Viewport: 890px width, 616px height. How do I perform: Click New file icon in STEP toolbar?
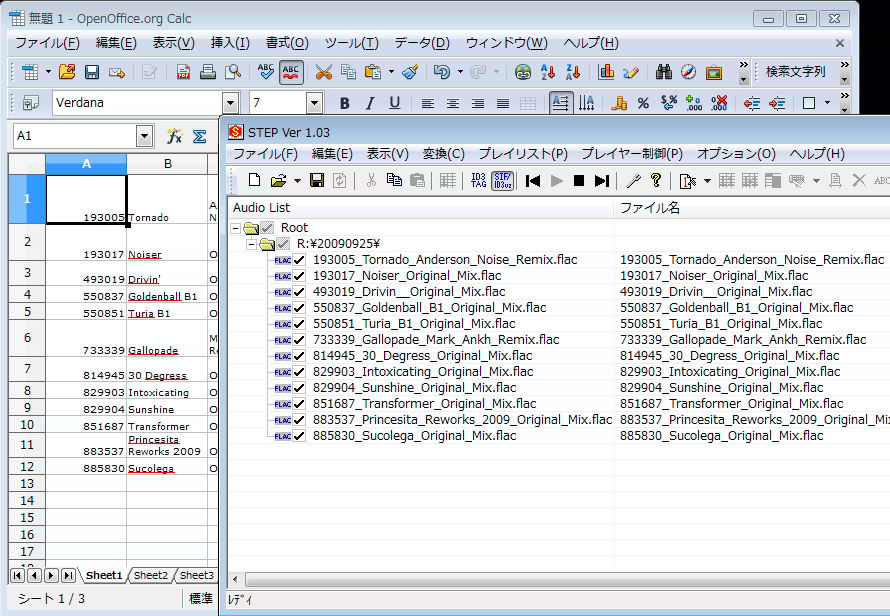coord(254,181)
